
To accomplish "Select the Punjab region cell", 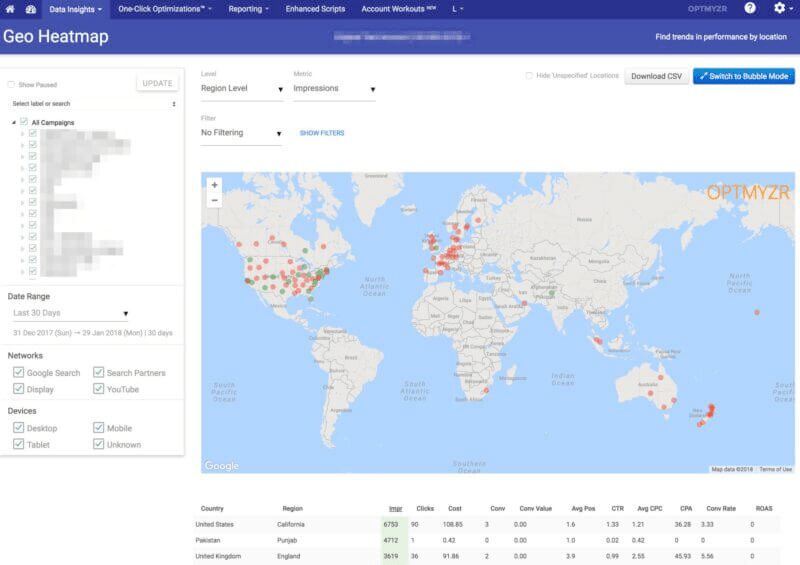I will (287, 540).
